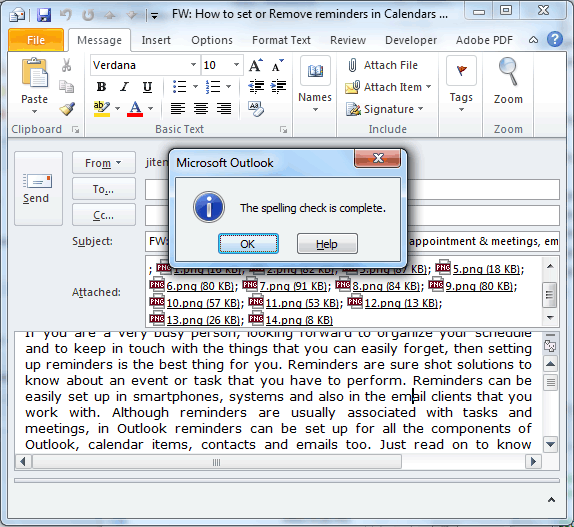
Task: Switch to the Insert tab
Action: pyautogui.click(x=156, y=40)
